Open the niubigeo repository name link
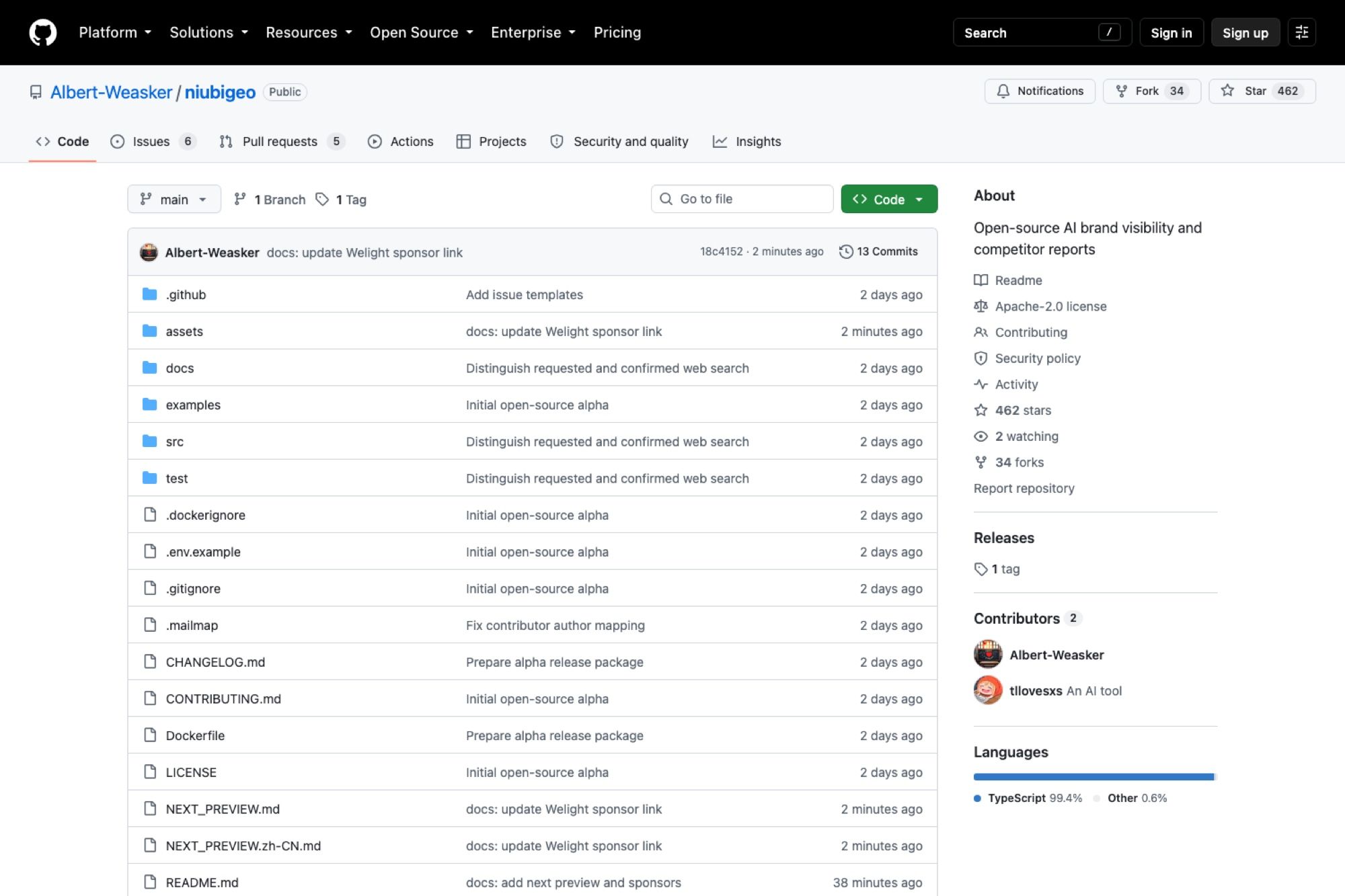 [220, 92]
